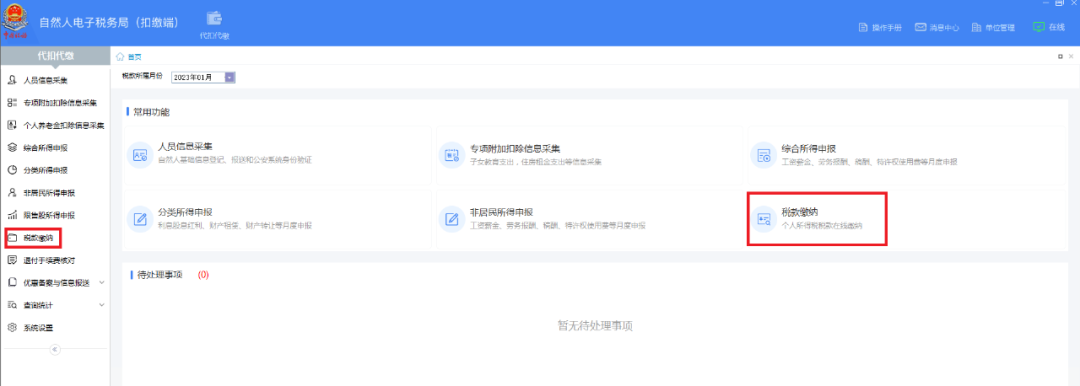Open the 非居民所得申报 shortcut card
The width and height of the screenshot is (1080, 386).
click(590, 218)
